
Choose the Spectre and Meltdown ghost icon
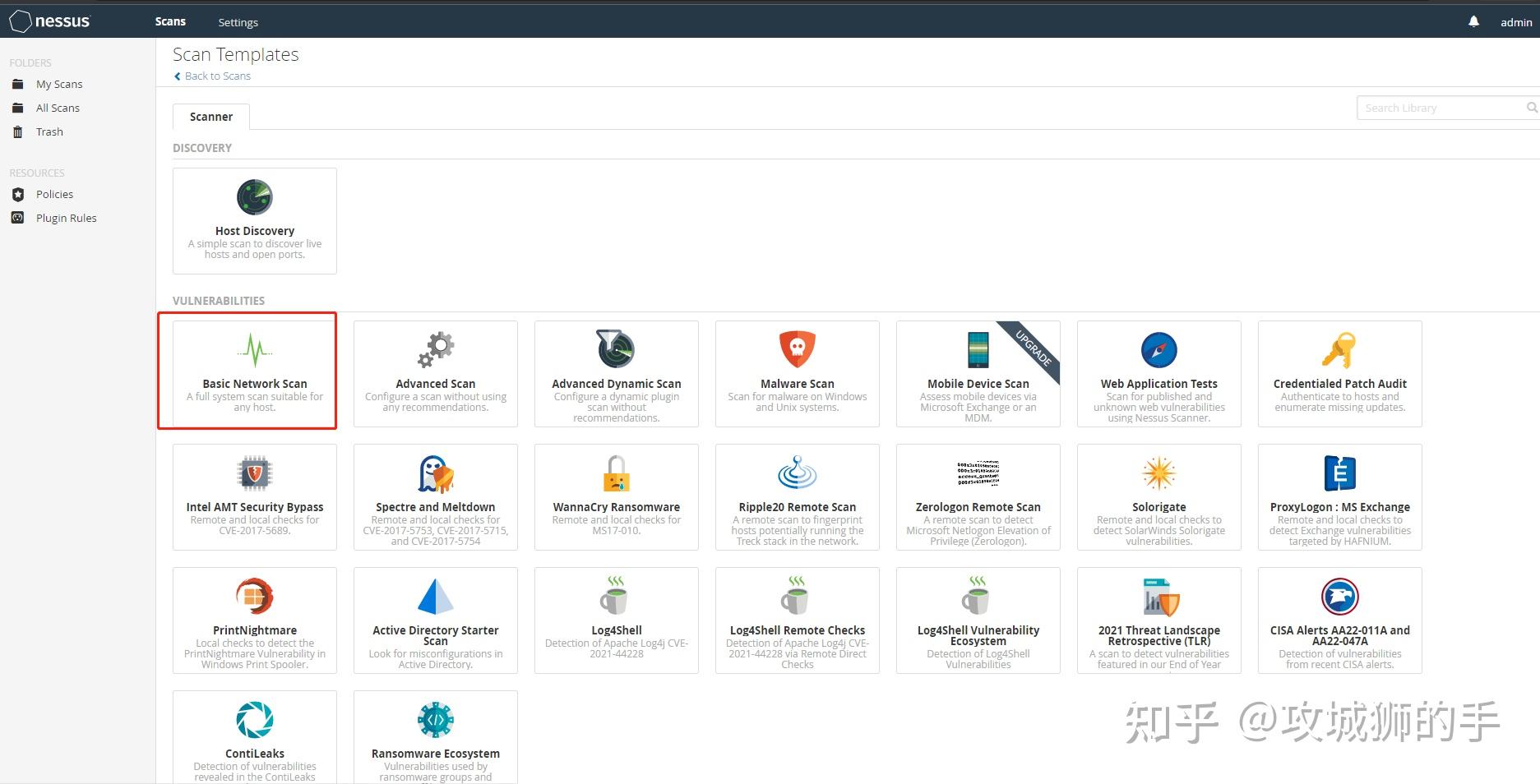(436, 473)
